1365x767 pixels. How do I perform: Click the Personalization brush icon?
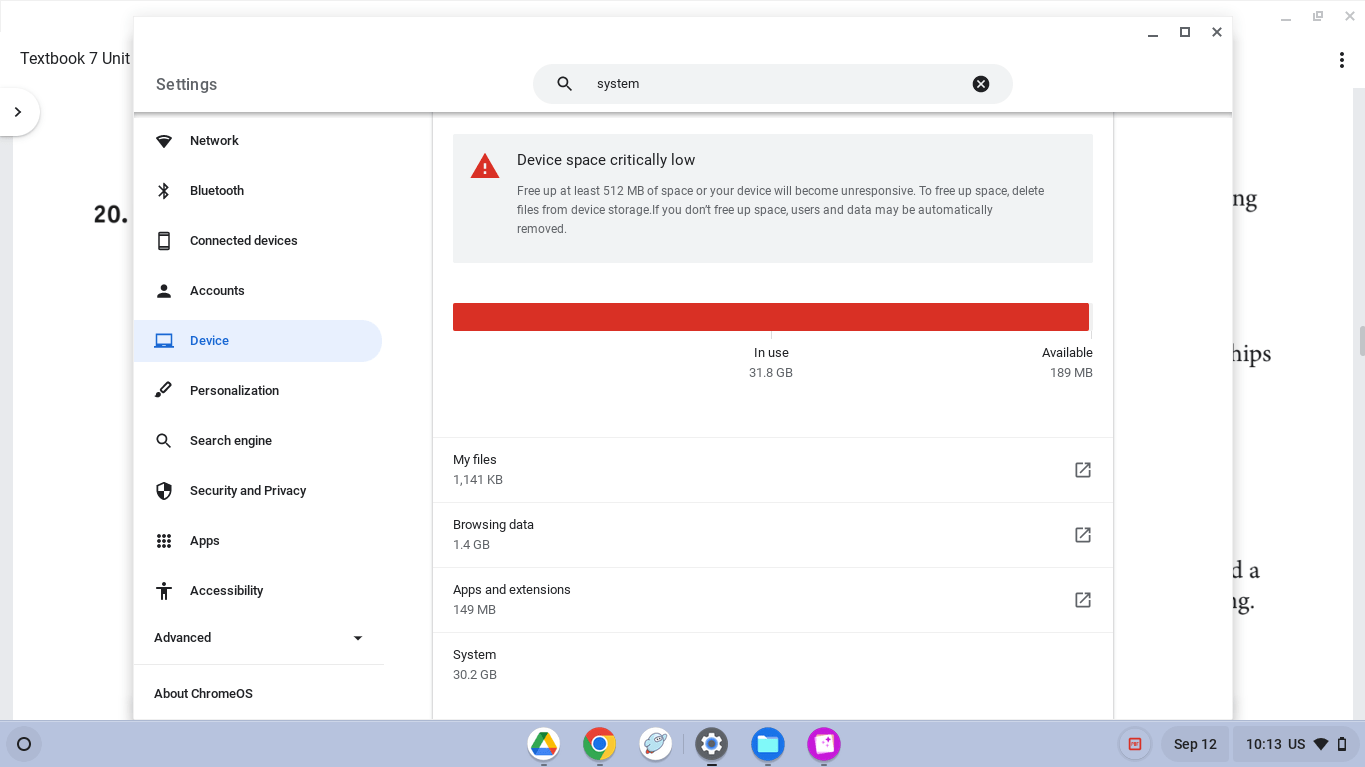click(163, 390)
